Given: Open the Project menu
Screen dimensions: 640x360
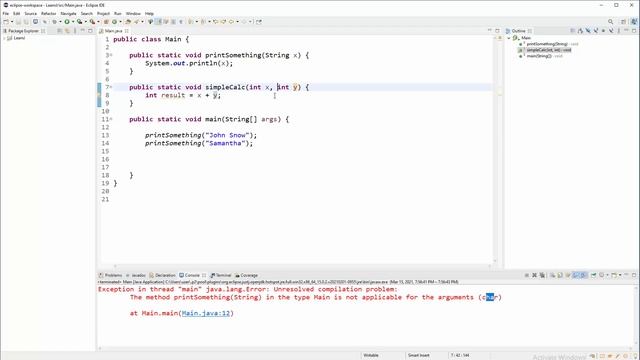Looking at the screenshot, I should coord(103,13).
